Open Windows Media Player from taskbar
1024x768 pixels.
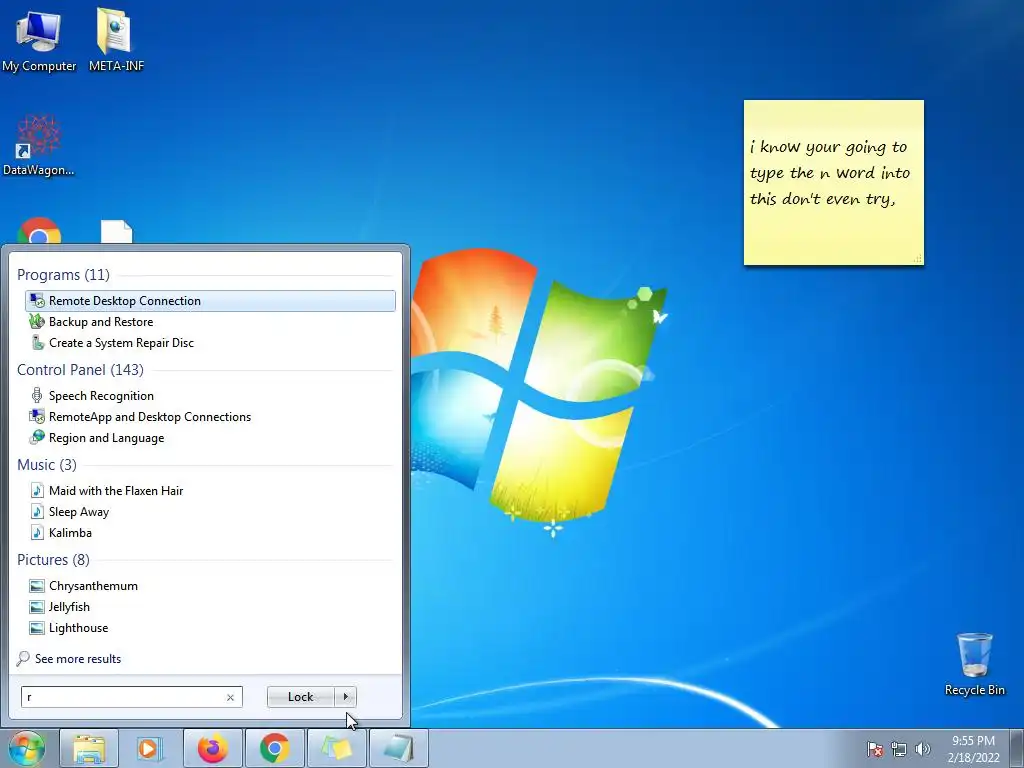click(x=150, y=749)
